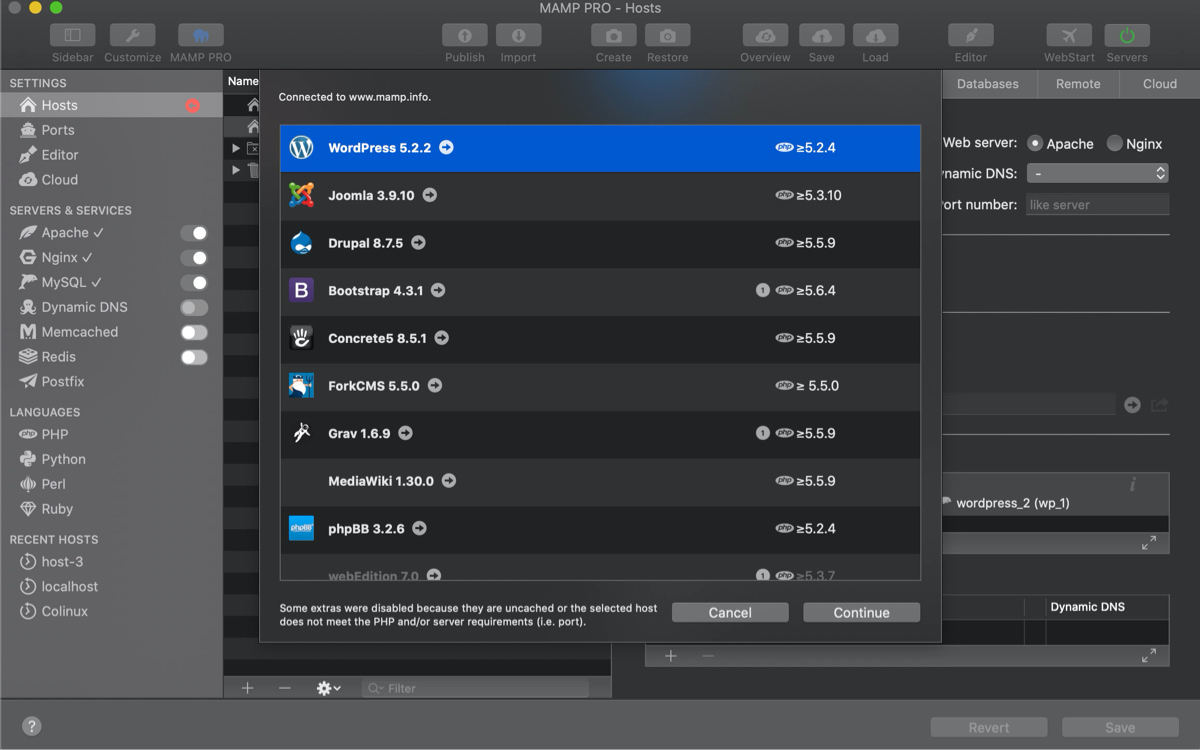Click the cloud Save toolbar icon

821,35
